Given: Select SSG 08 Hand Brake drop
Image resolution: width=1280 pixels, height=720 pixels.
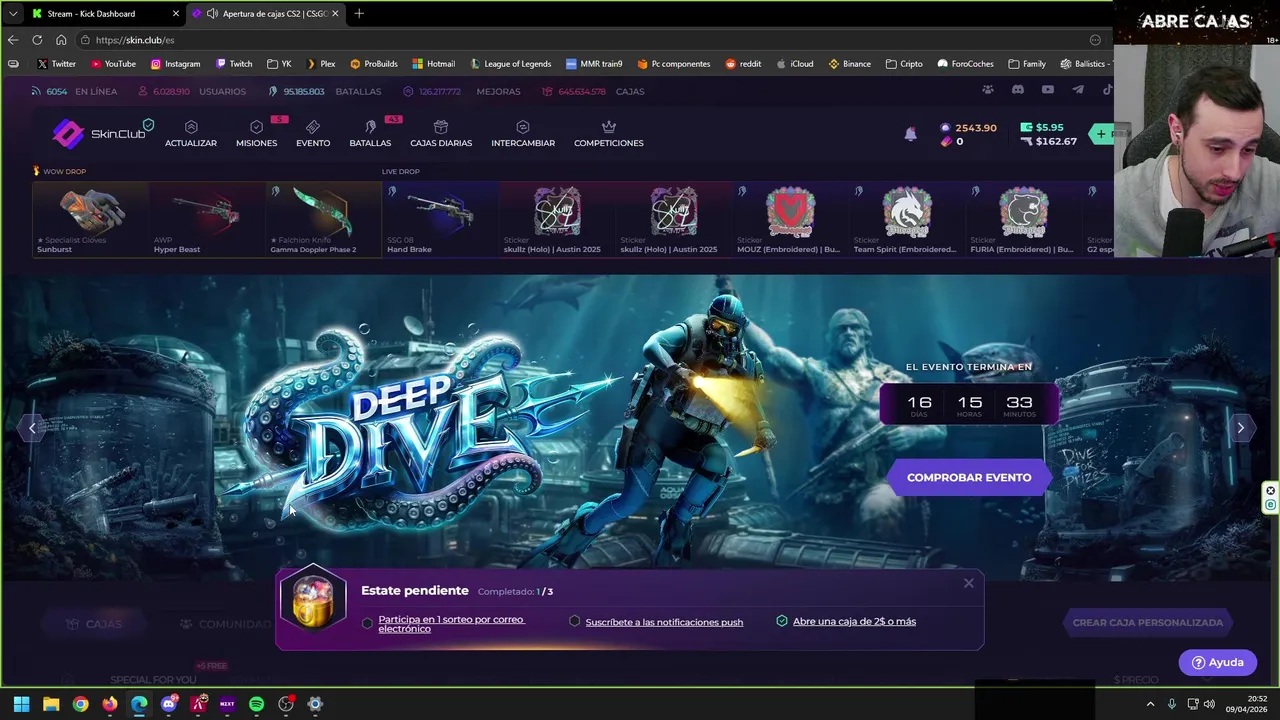Looking at the screenshot, I should (x=440, y=219).
